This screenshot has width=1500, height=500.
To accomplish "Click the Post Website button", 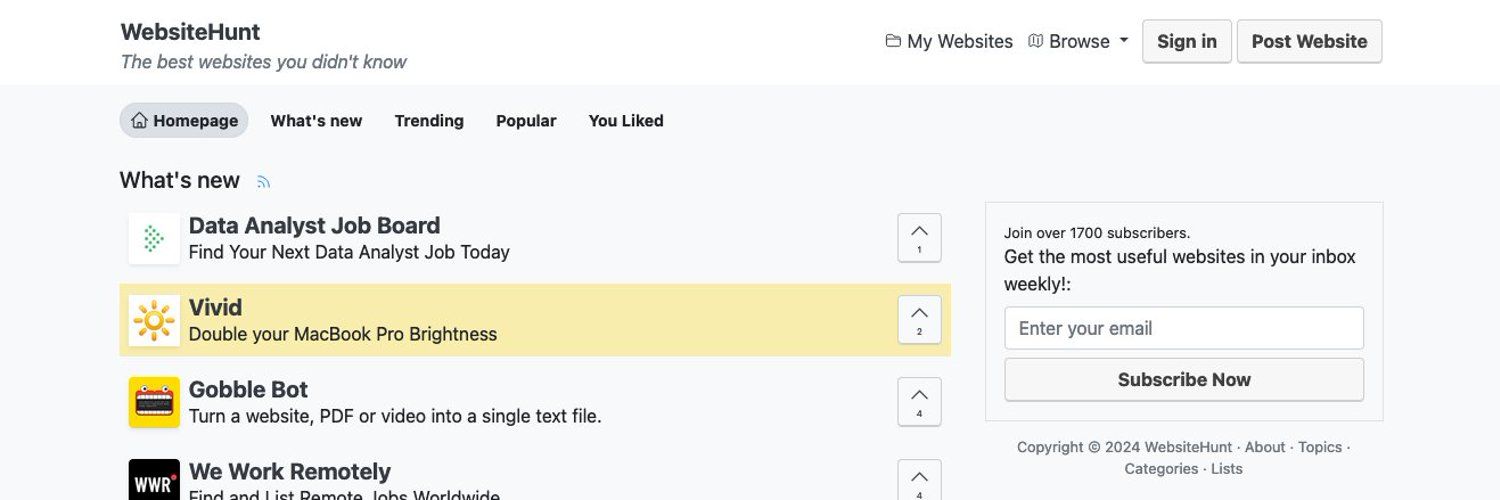I will point(1309,41).
